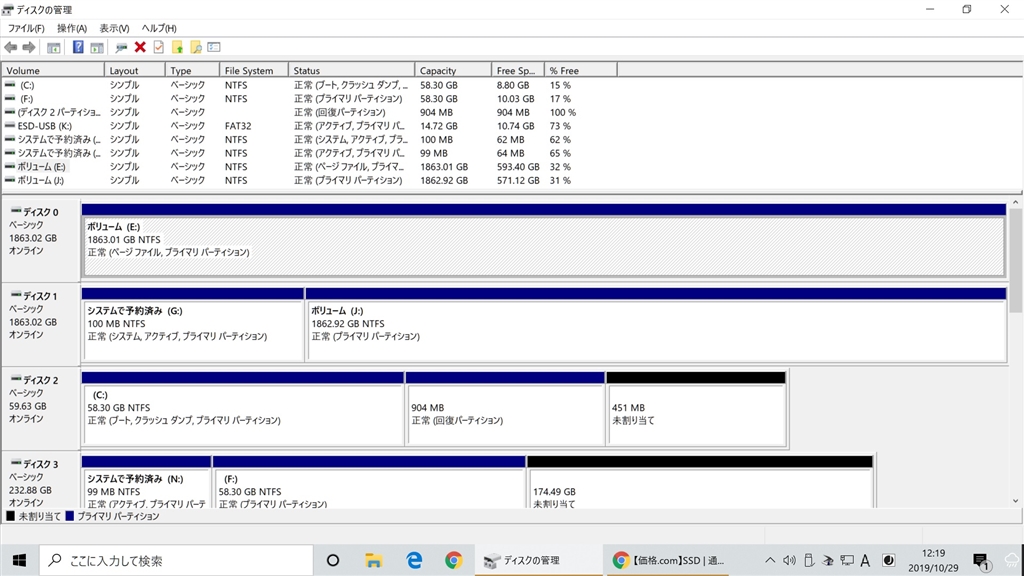Toggle the IME input mode A icon

coord(865,560)
